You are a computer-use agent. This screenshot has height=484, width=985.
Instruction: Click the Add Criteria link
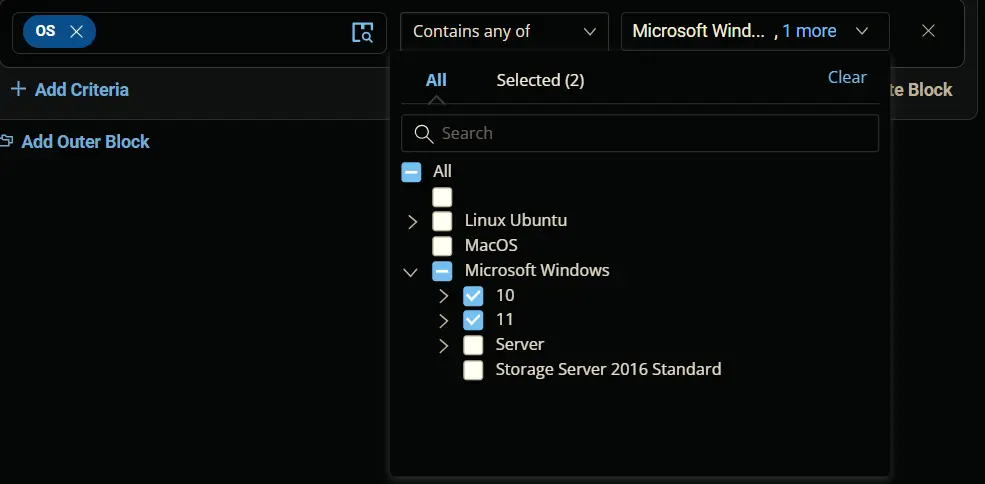point(82,90)
